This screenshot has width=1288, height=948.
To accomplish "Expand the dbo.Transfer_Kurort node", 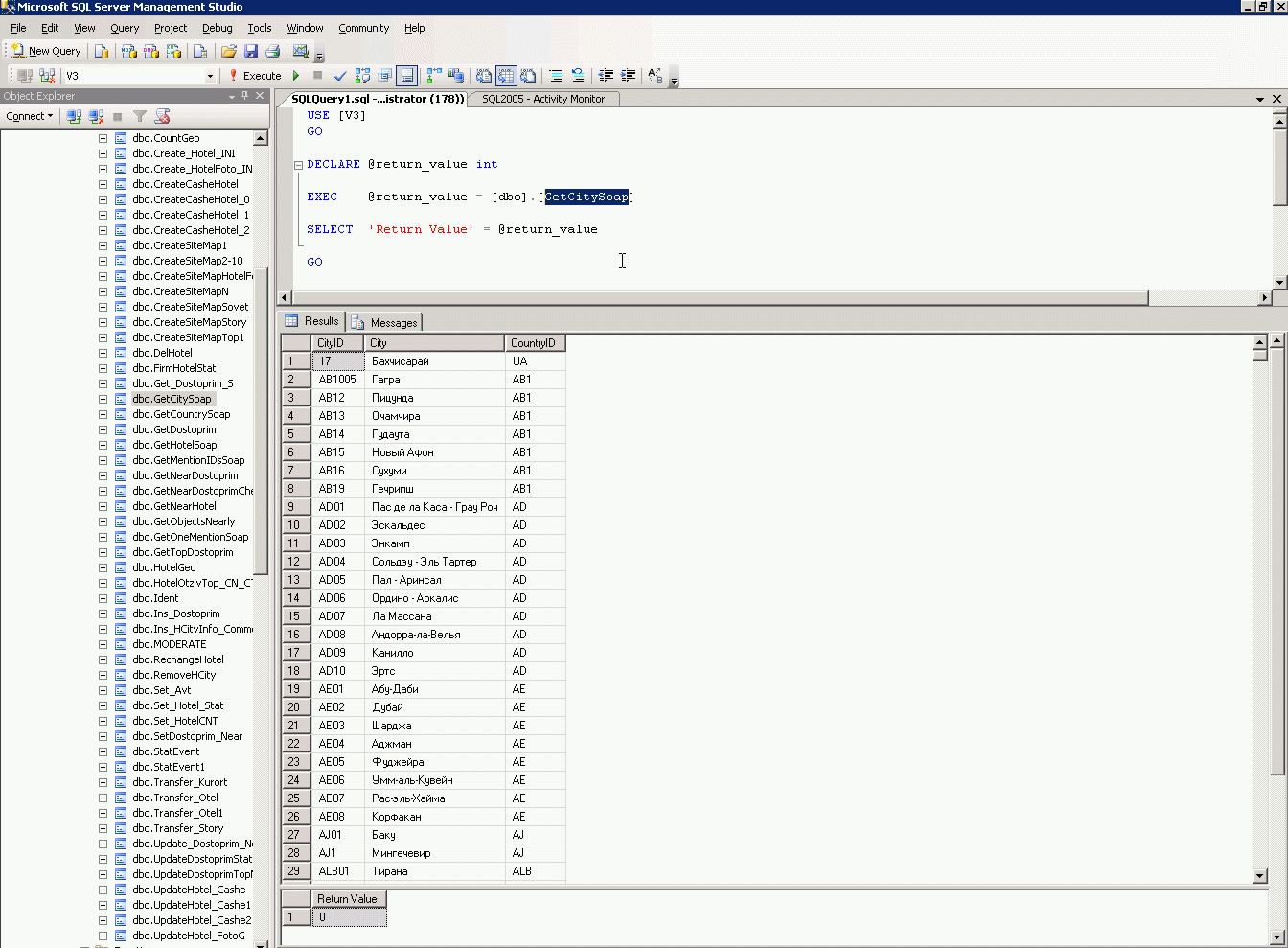I will pyautogui.click(x=103, y=782).
